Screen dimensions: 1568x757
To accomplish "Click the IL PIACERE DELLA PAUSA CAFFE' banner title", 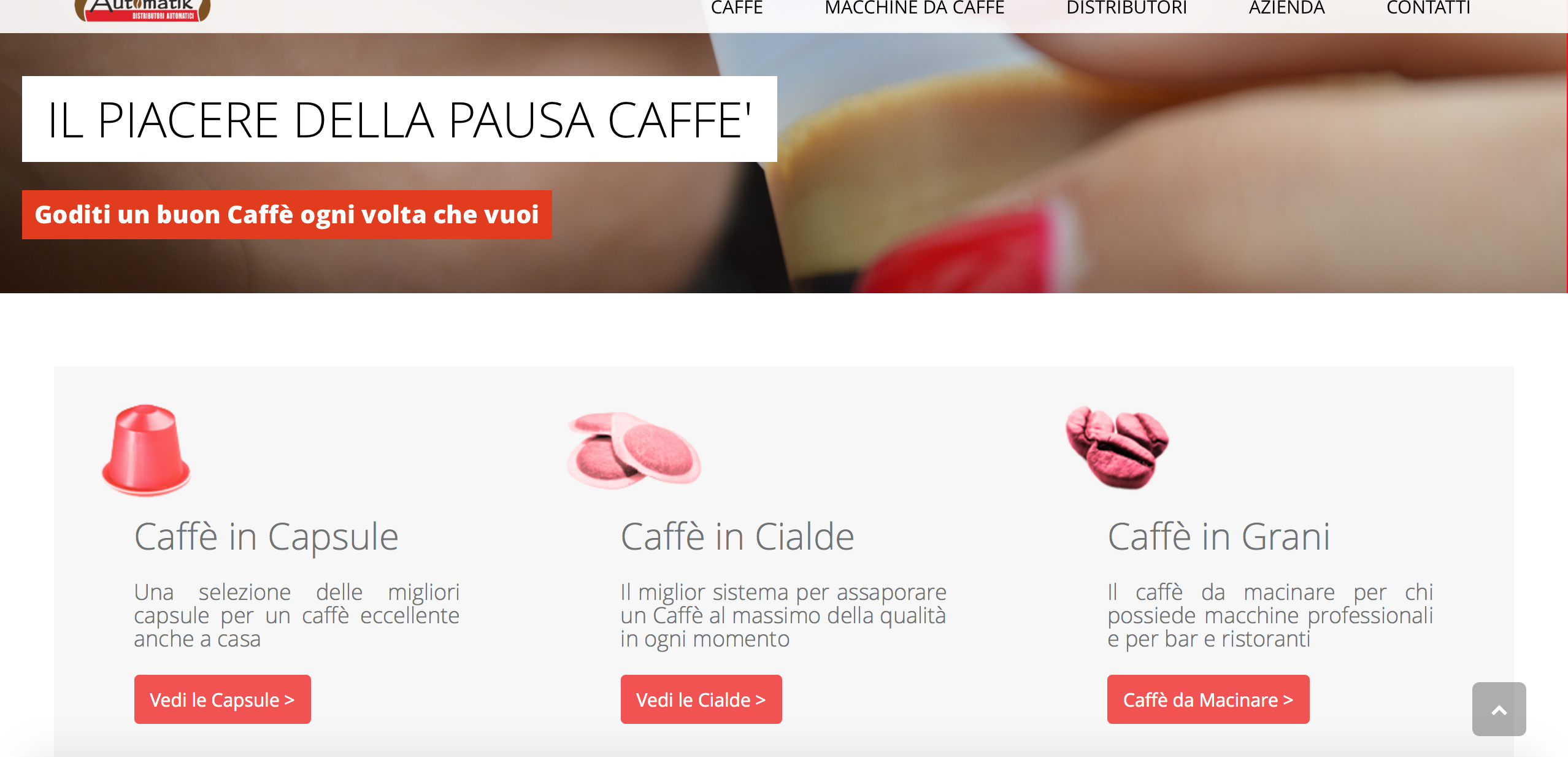I will pos(399,119).
